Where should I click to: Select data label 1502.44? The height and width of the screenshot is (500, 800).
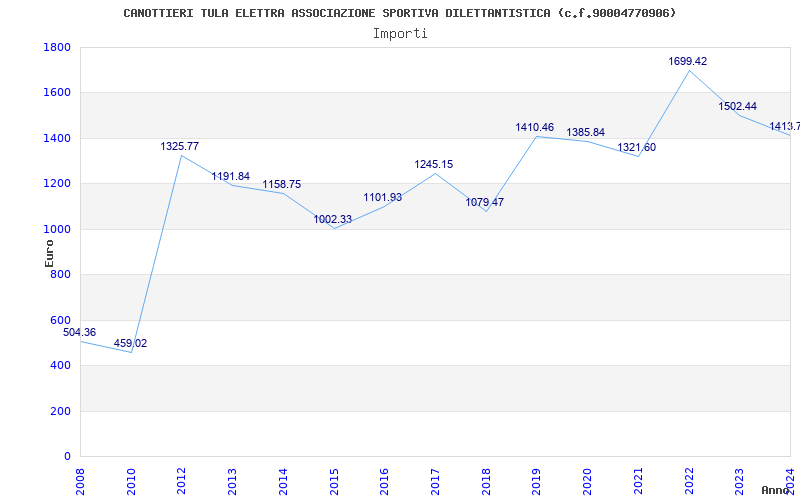[x=738, y=107]
